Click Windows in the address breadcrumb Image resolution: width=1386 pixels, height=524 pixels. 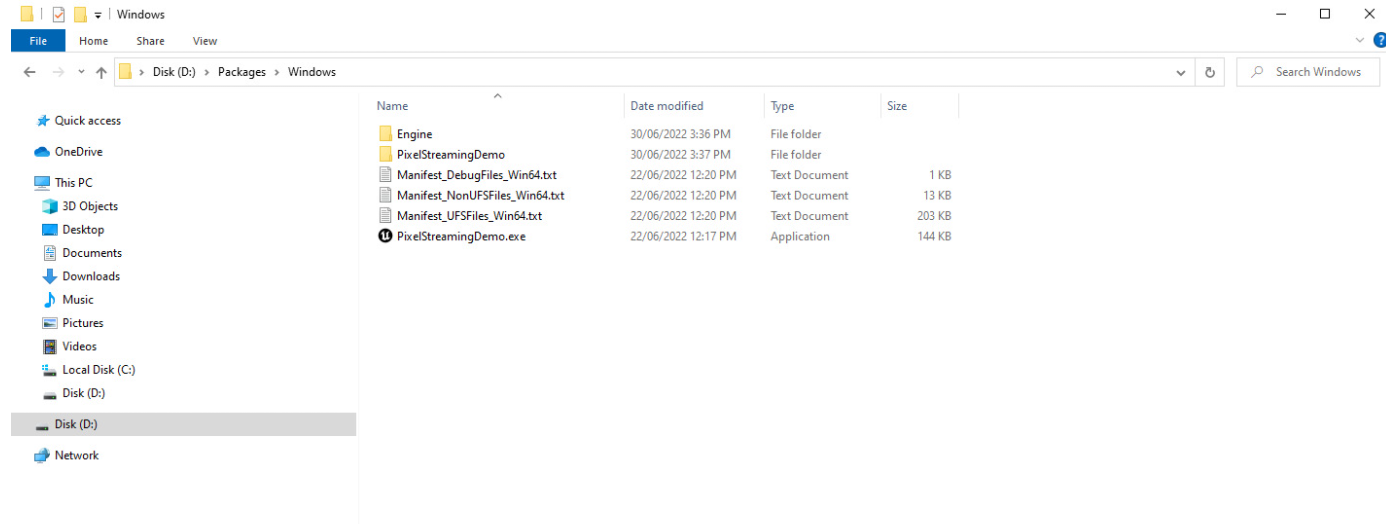[312, 72]
